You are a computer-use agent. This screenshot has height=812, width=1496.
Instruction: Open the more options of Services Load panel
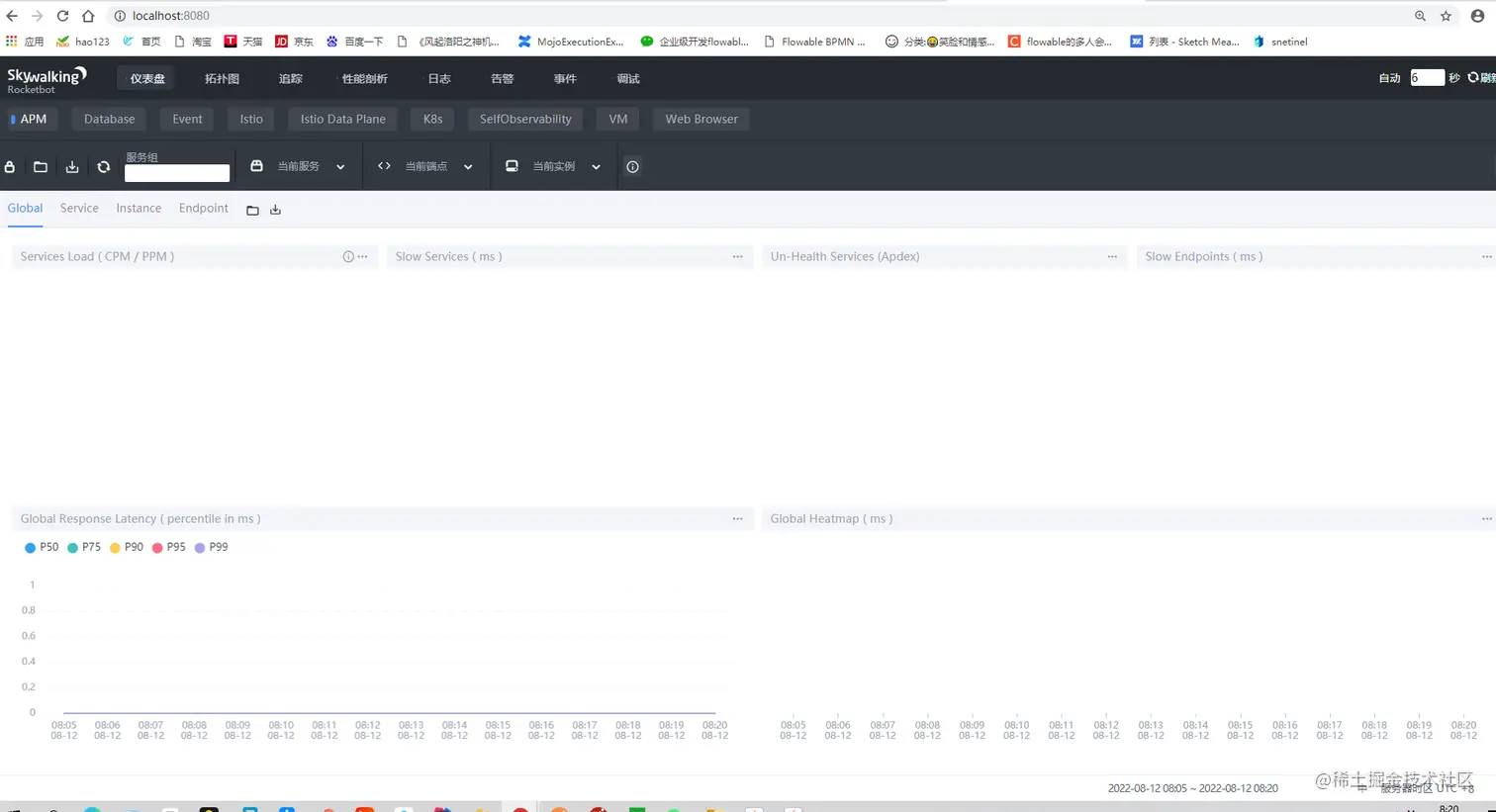pos(363,257)
